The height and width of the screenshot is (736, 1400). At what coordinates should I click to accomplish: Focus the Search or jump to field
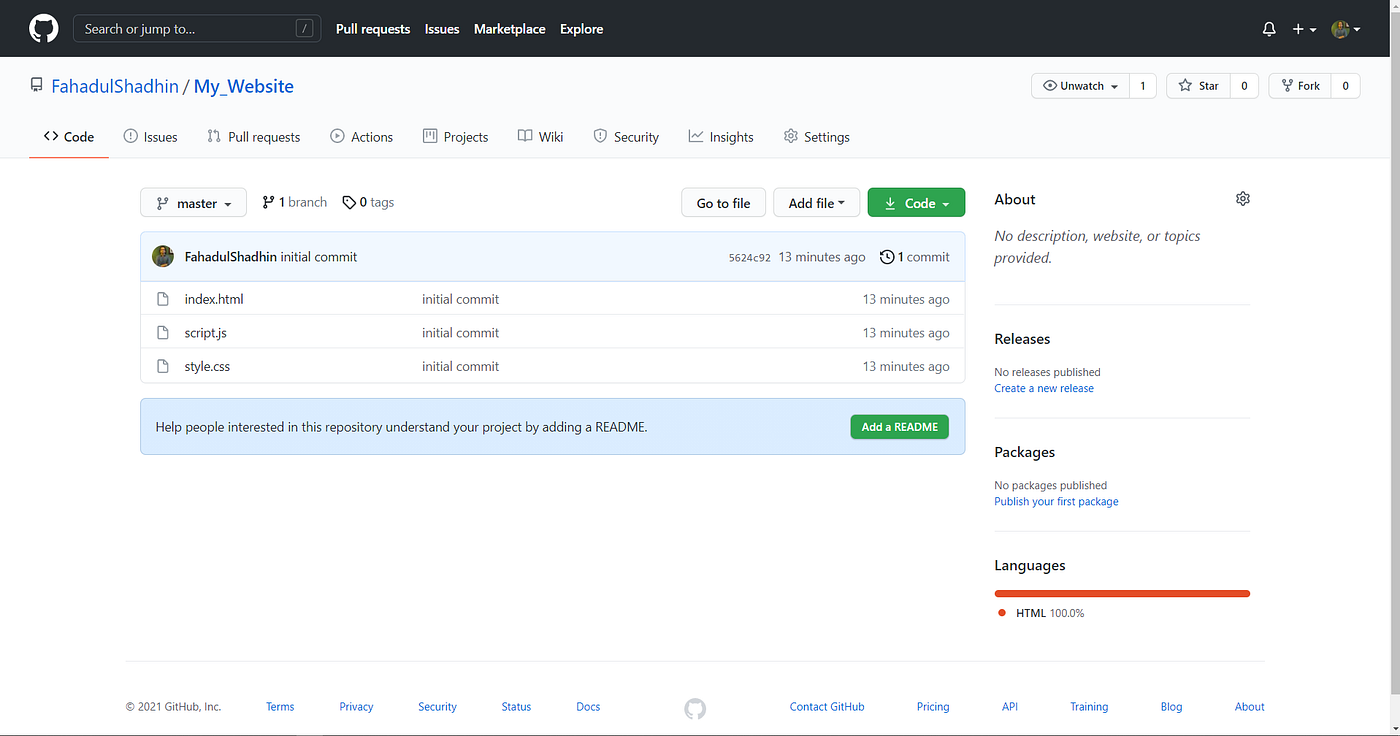[x=197, y=29]
